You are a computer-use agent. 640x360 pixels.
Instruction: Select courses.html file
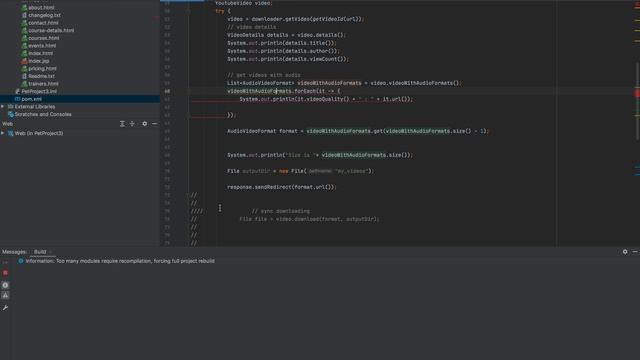[x=44, y=38]
